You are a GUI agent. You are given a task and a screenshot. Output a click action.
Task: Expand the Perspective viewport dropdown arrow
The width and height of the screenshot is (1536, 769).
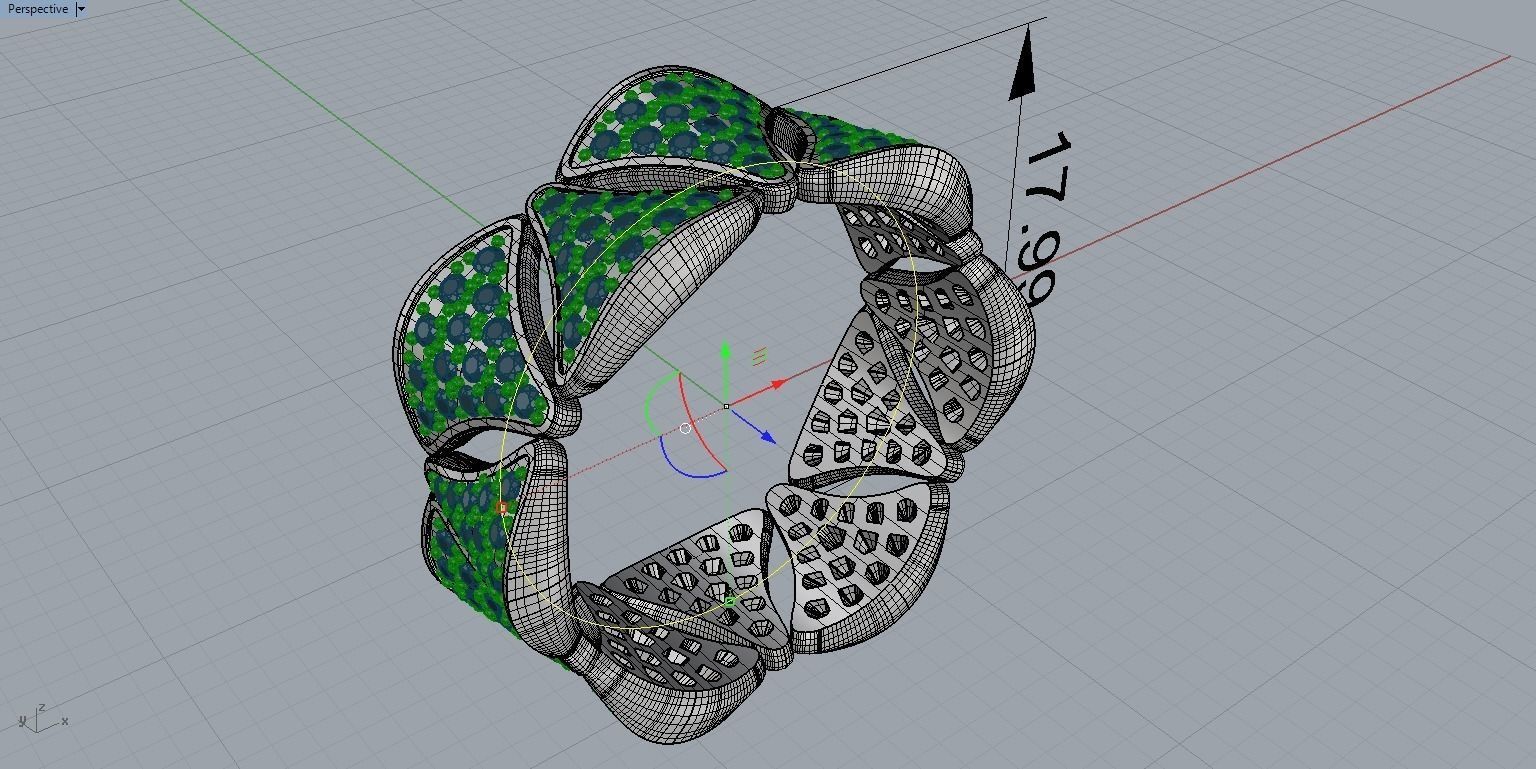[81, 9]
